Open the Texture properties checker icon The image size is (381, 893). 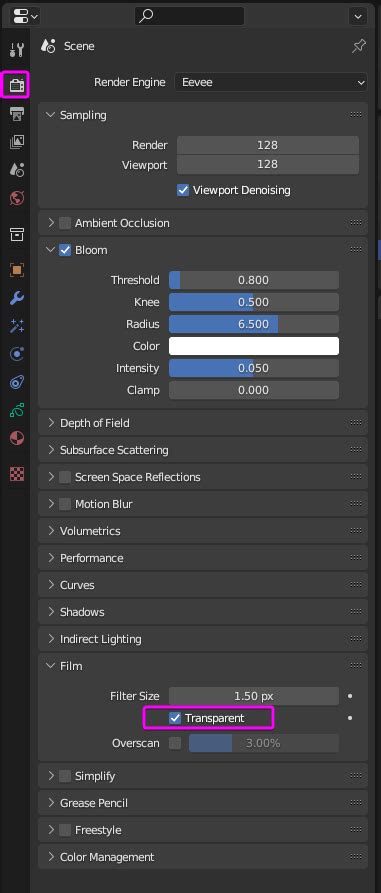[17, 474]
